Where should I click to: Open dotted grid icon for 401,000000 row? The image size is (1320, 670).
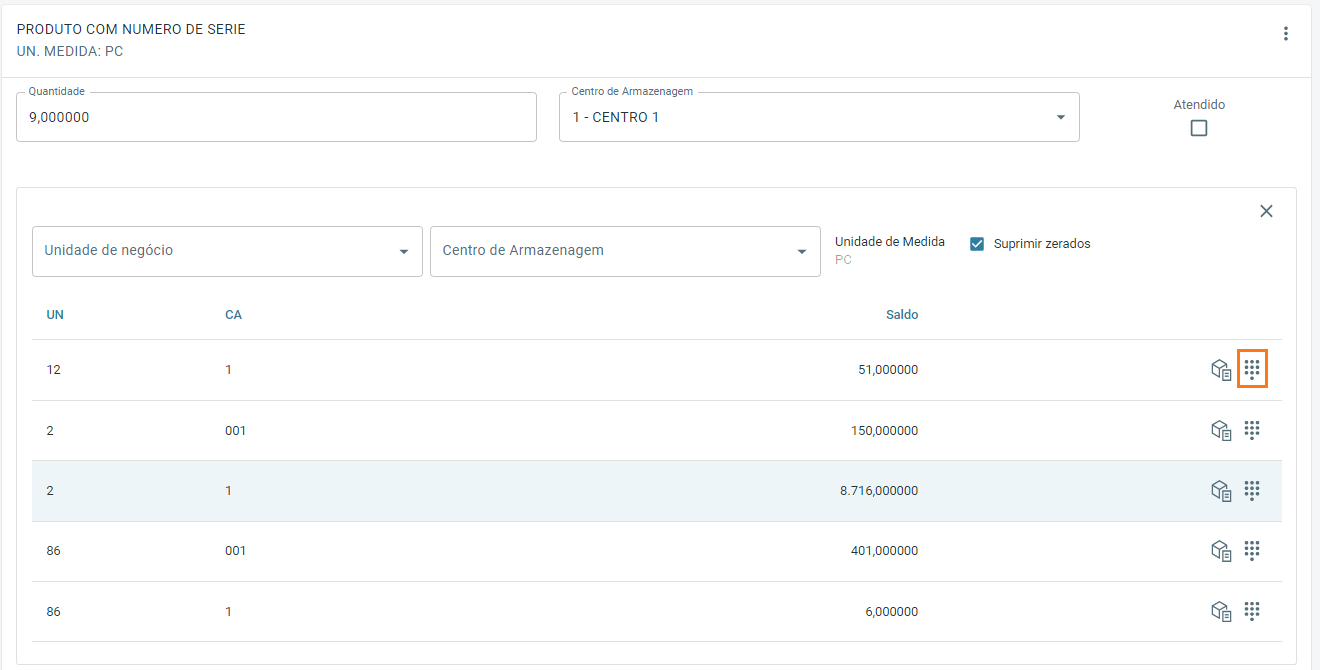coord(1252,551)
